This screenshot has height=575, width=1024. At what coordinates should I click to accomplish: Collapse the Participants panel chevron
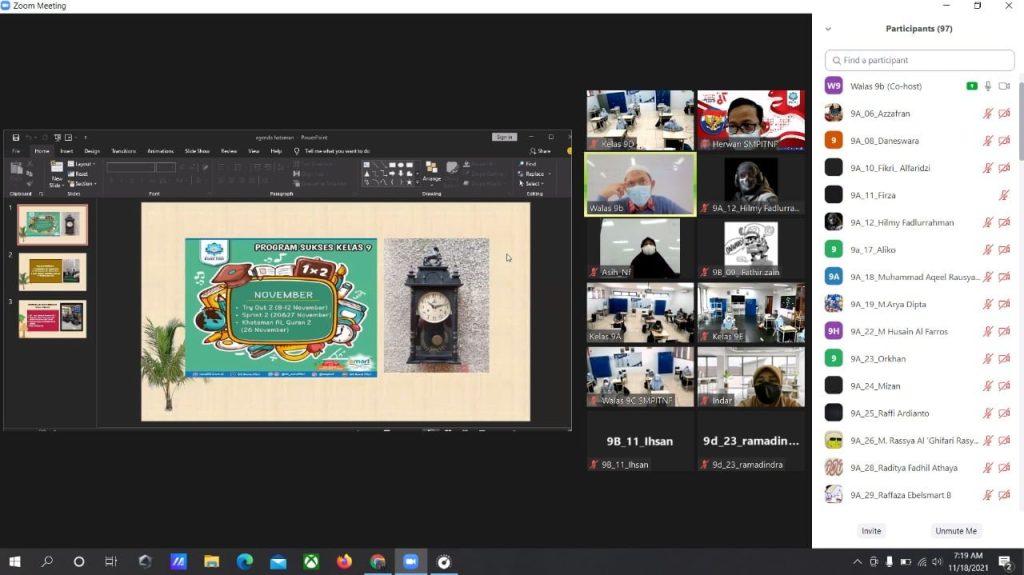click(x=828, y=29)
